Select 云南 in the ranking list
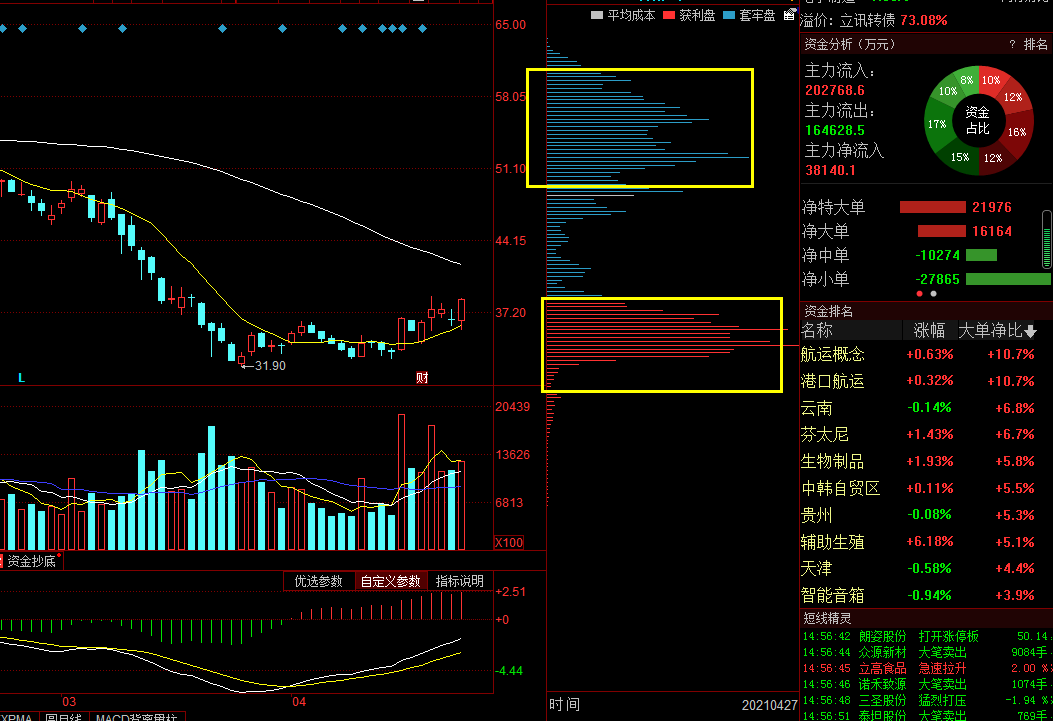 [926, 407]
